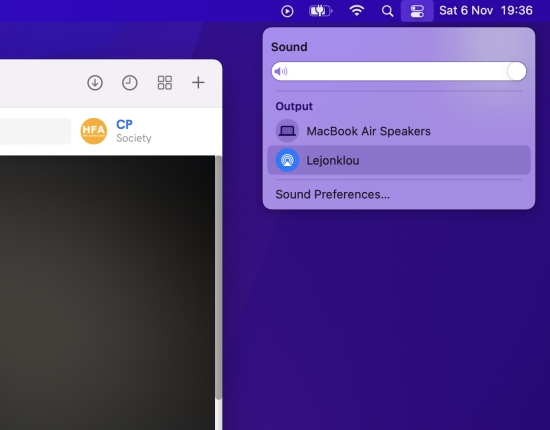Select Lejonklou AirPlay output device
Viewport: 550px width, 430px height.
399,160
